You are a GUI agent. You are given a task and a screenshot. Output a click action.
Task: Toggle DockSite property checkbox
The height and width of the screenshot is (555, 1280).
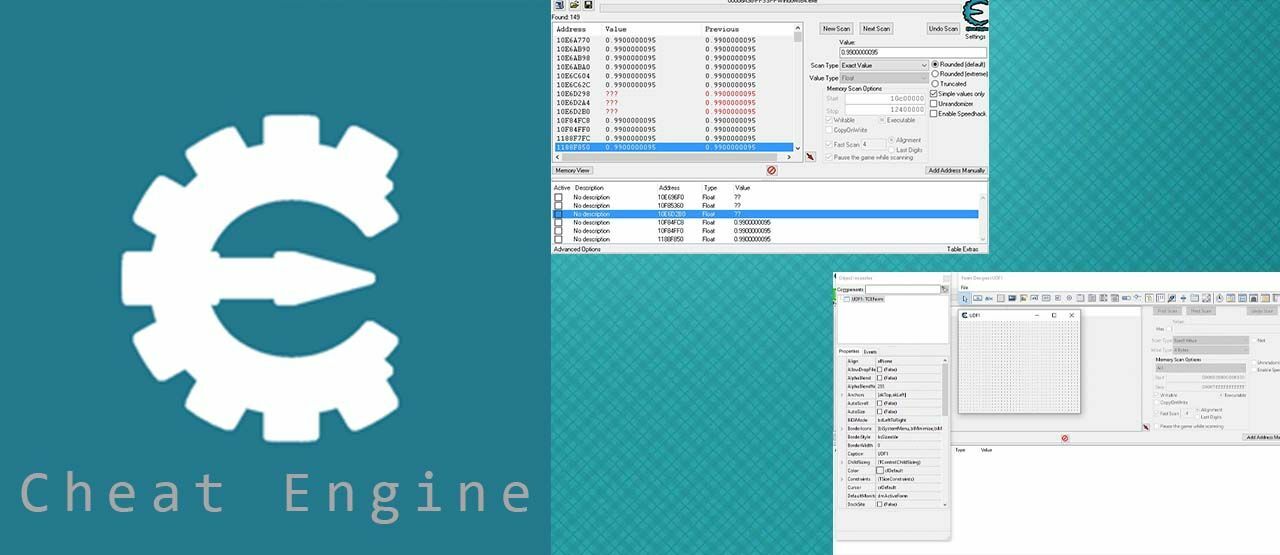pyautogui.click(x=879, y=504)
